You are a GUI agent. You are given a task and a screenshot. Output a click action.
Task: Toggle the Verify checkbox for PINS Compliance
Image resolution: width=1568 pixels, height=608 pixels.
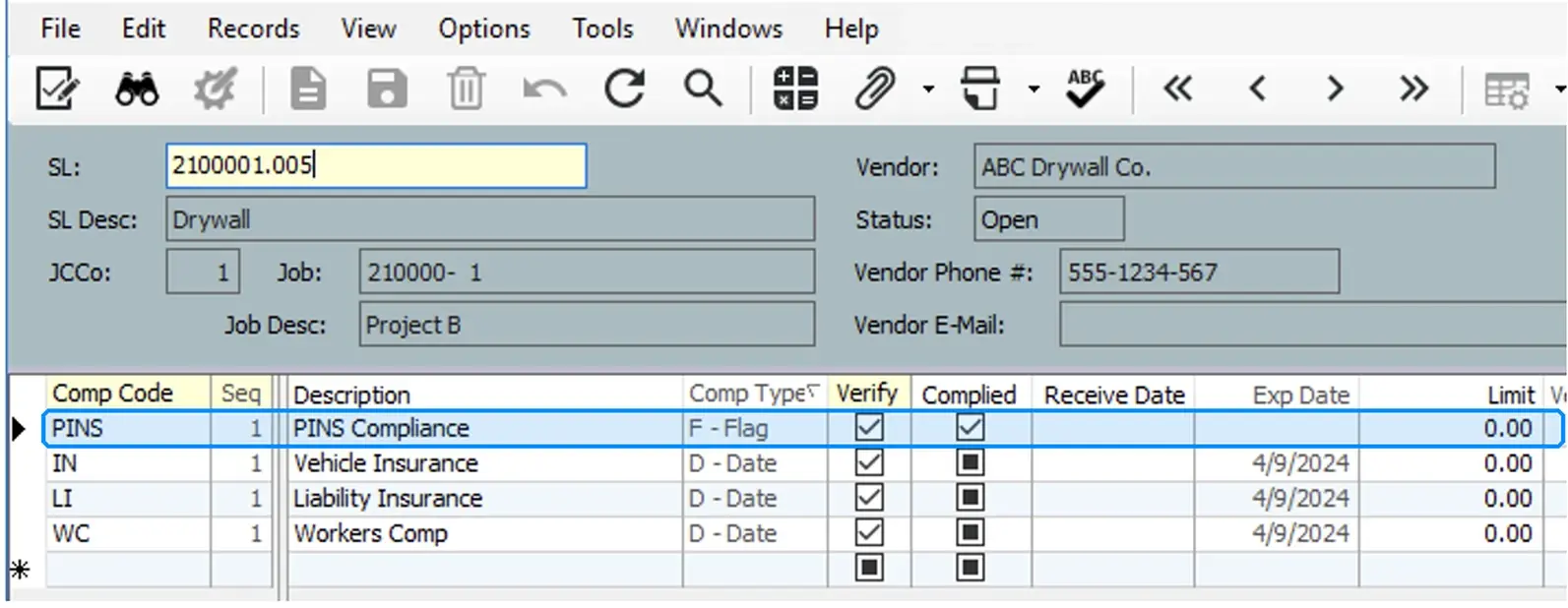click(869, 427)
